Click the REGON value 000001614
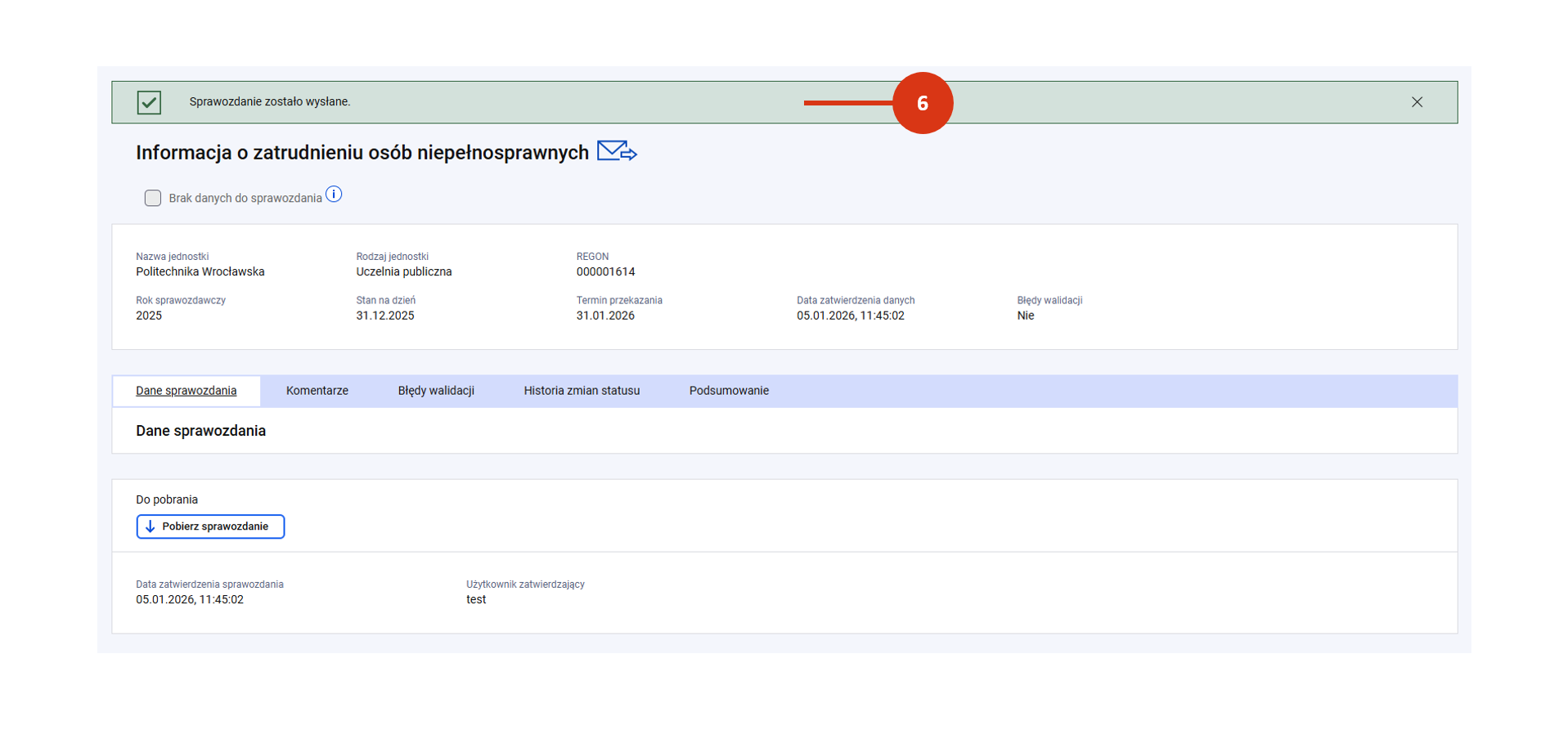The image size is (1568, 739). [x=605, y=272]
